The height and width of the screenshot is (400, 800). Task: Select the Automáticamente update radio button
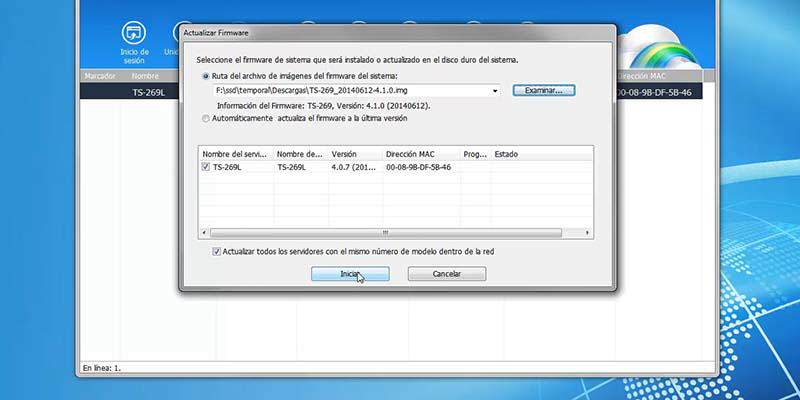[206, 118]
